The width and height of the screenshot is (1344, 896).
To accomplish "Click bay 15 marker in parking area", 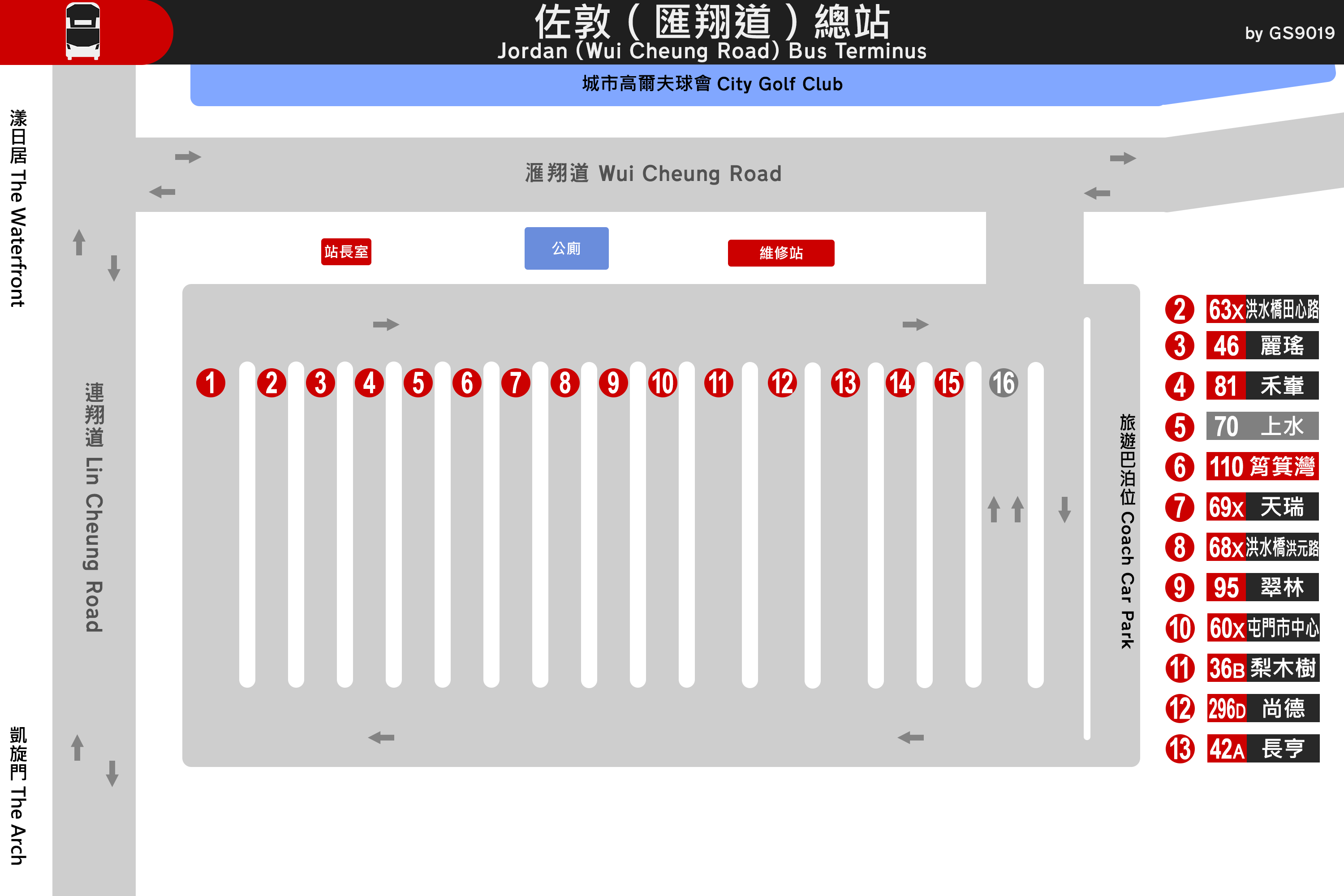I will tap(949, 383).
